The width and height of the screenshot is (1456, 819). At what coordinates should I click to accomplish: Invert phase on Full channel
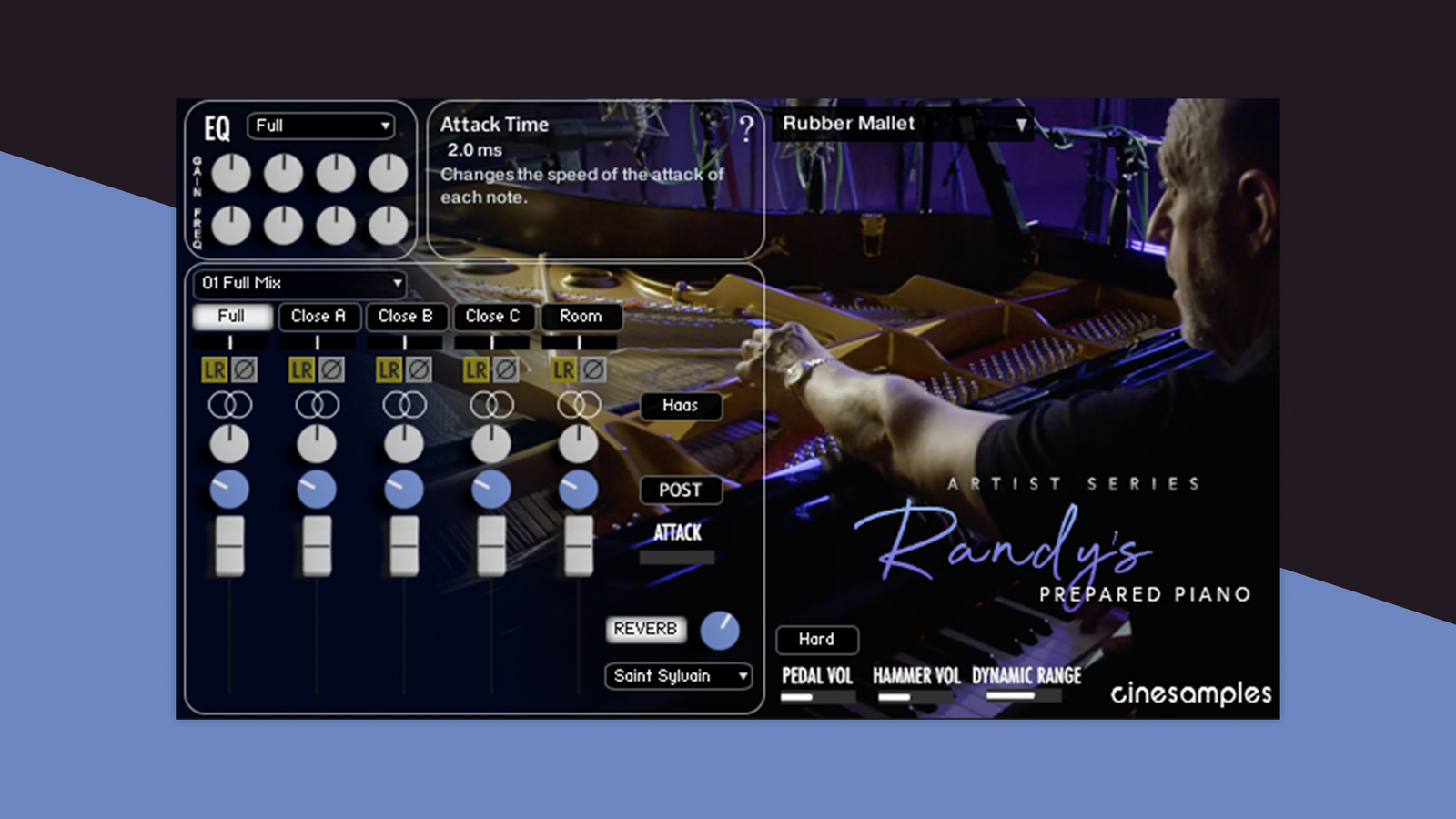tap(244, 369)
